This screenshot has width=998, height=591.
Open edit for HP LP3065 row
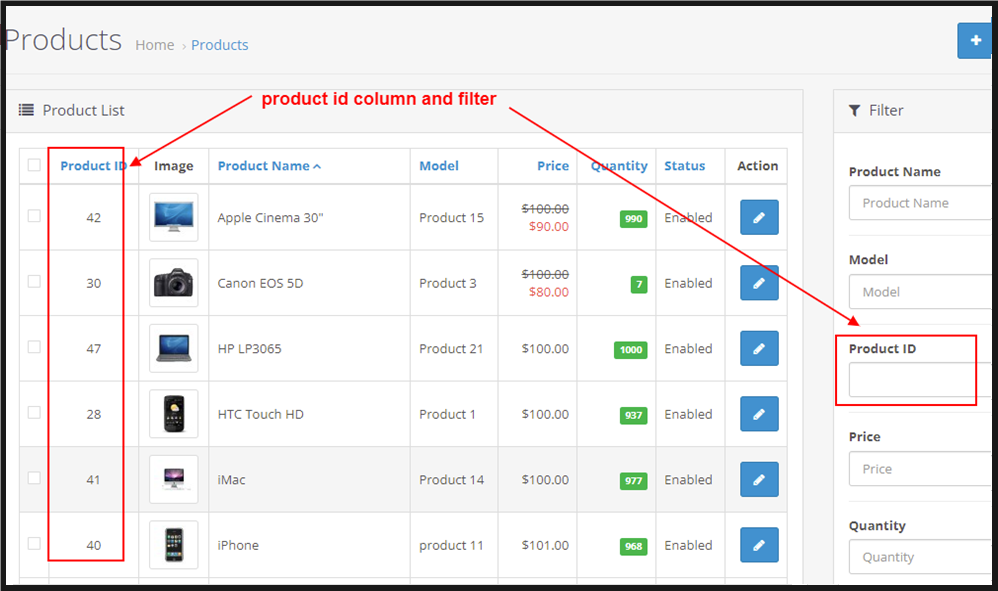pyautogui.click(x=759, y=349)
